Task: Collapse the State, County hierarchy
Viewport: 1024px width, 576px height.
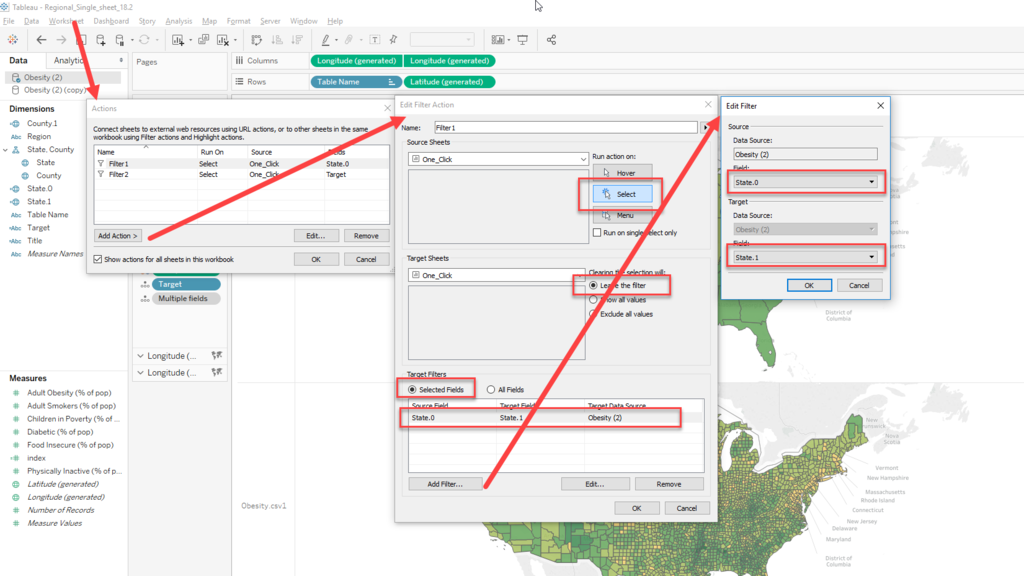Action: point(5,150)
